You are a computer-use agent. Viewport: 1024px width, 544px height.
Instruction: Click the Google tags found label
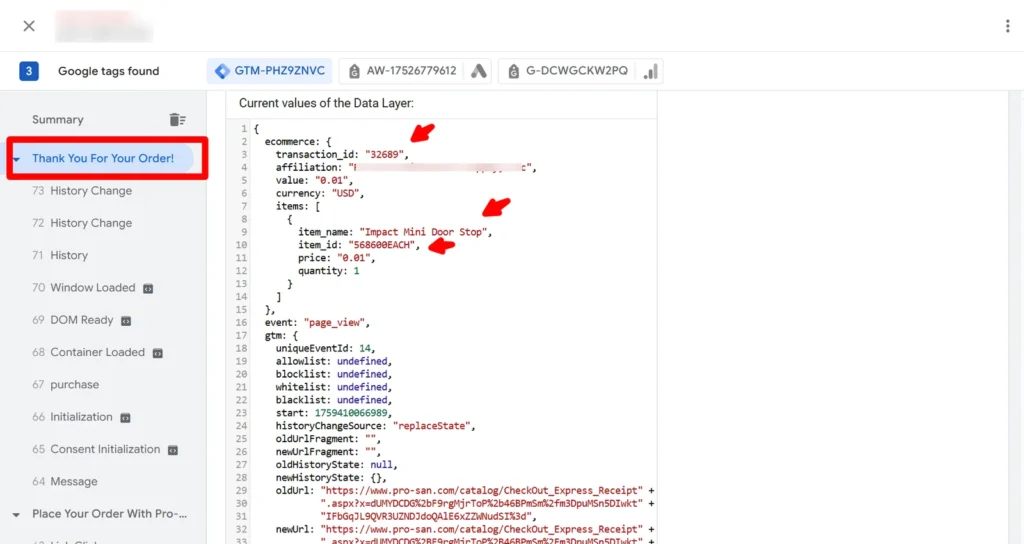[x=108, y=71]
